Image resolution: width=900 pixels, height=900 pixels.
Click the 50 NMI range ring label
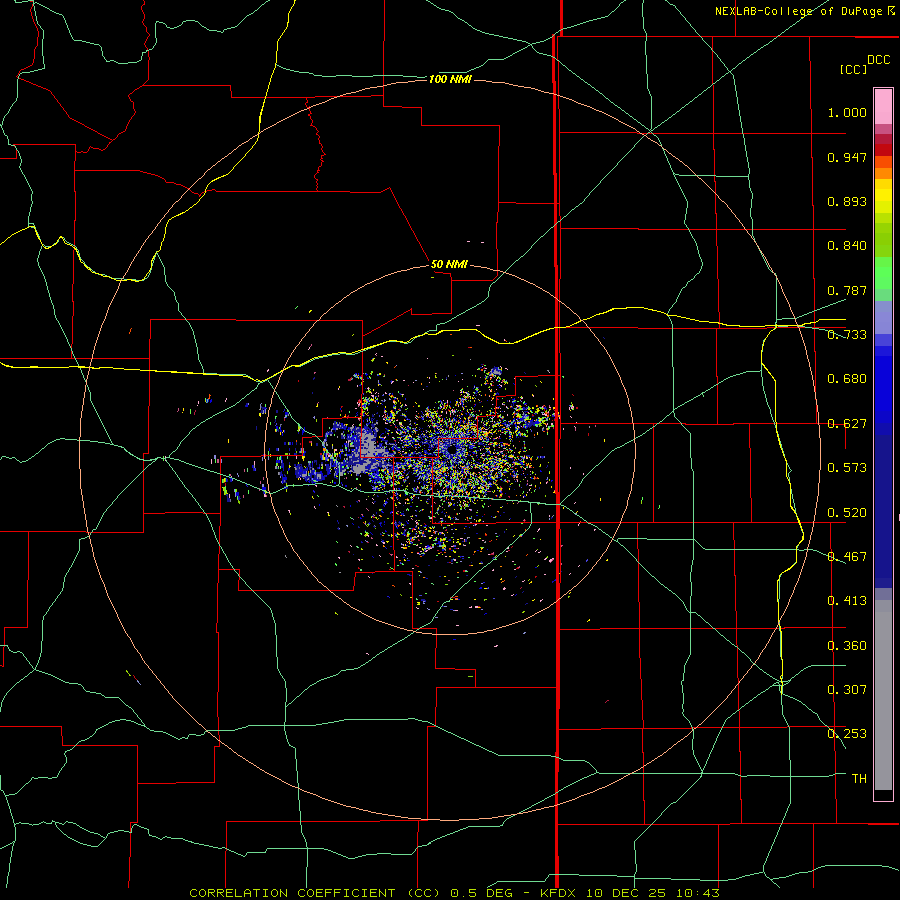tap(449, 264)
